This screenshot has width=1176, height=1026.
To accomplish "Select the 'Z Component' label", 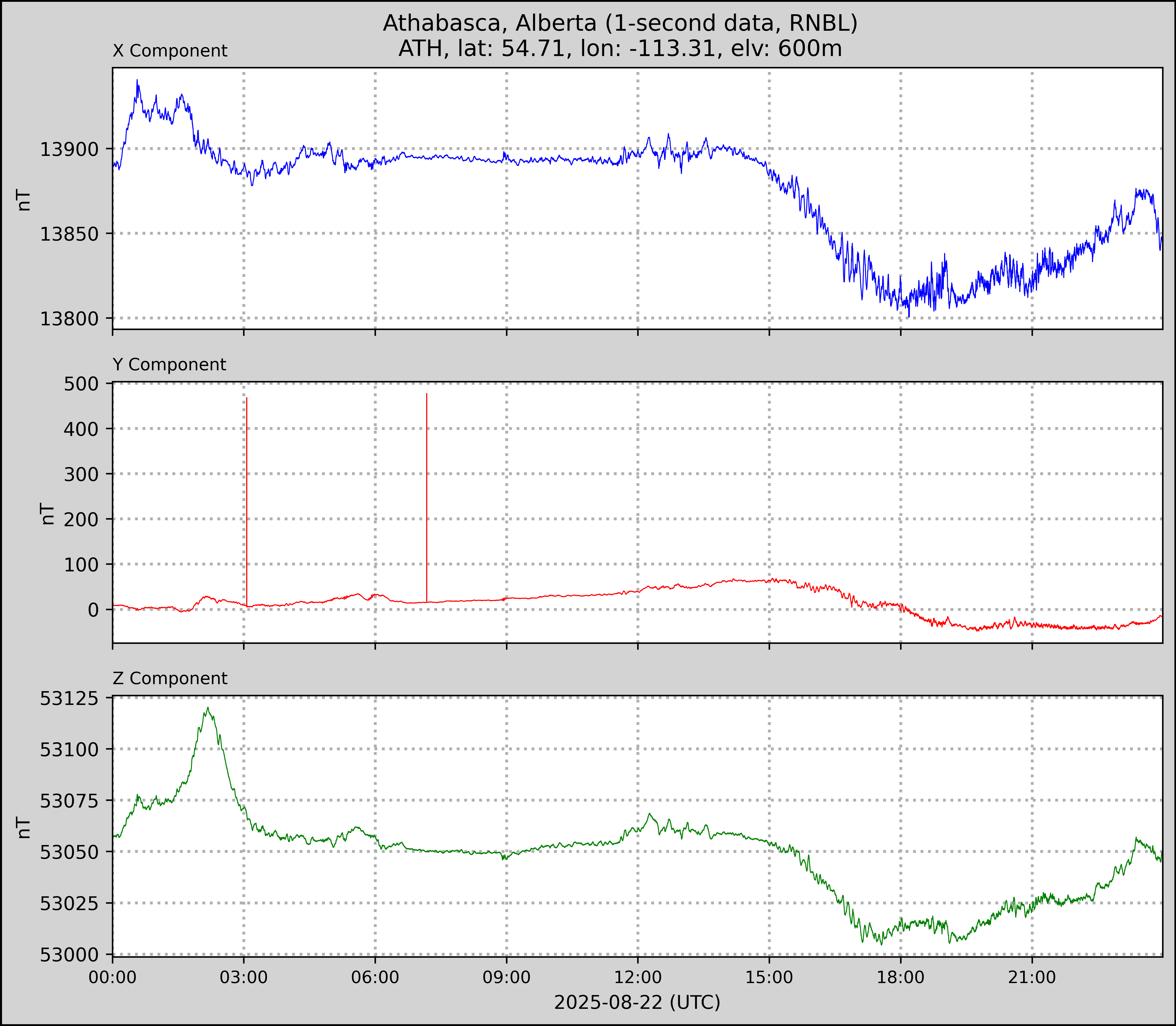I will pos(170,679).
